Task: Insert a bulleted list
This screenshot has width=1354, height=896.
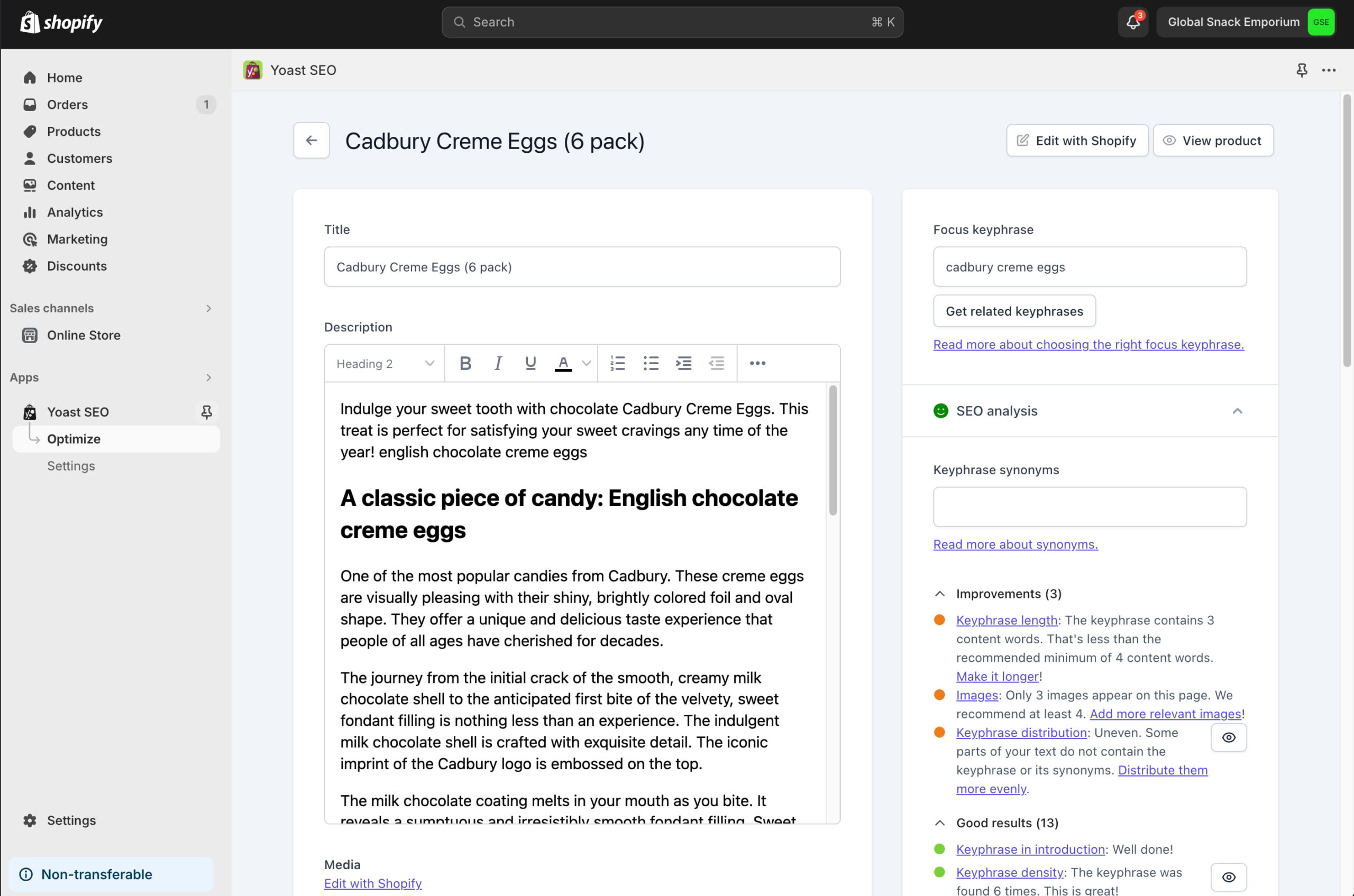Action: [651, 364]
